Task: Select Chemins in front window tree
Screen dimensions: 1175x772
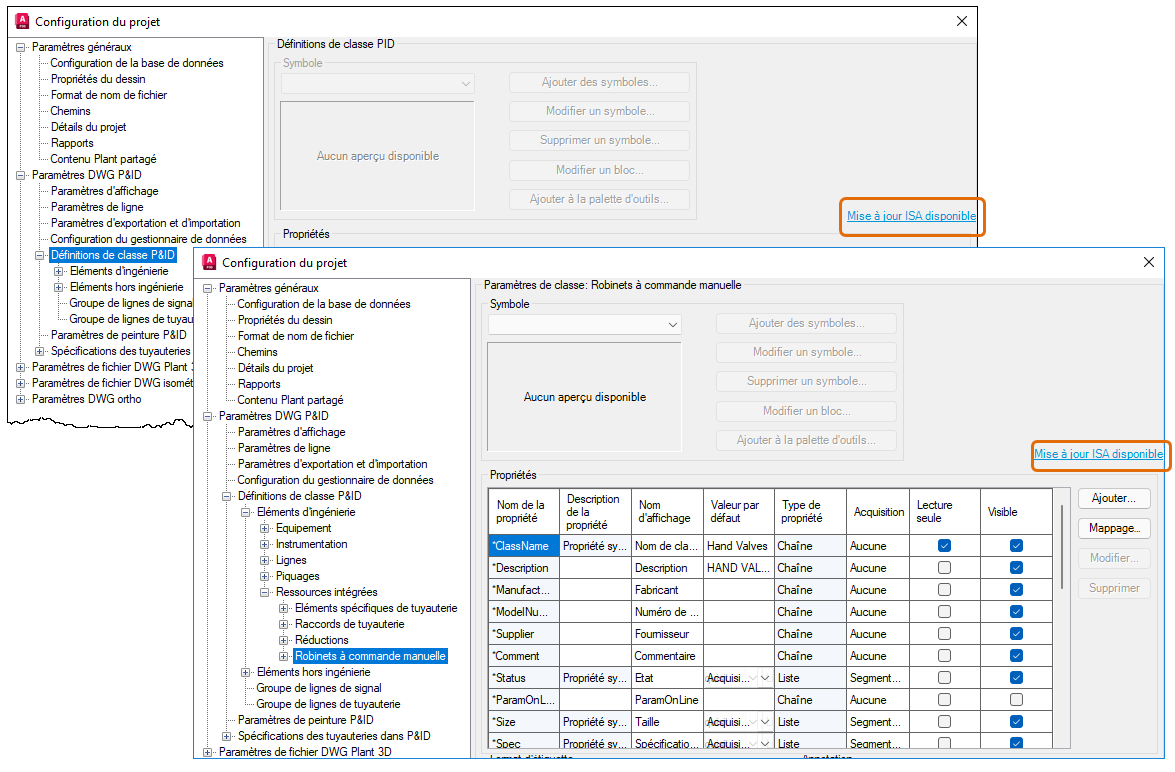Action: (x=257, y=352)
